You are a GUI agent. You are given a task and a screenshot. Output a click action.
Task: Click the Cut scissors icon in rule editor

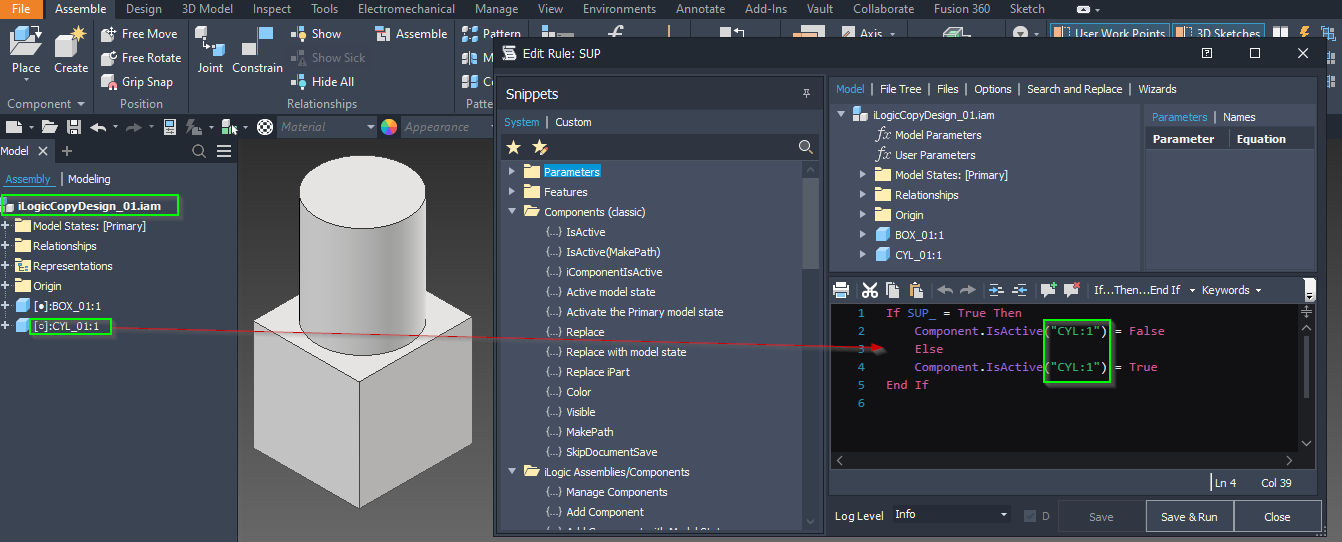[869, 290]
